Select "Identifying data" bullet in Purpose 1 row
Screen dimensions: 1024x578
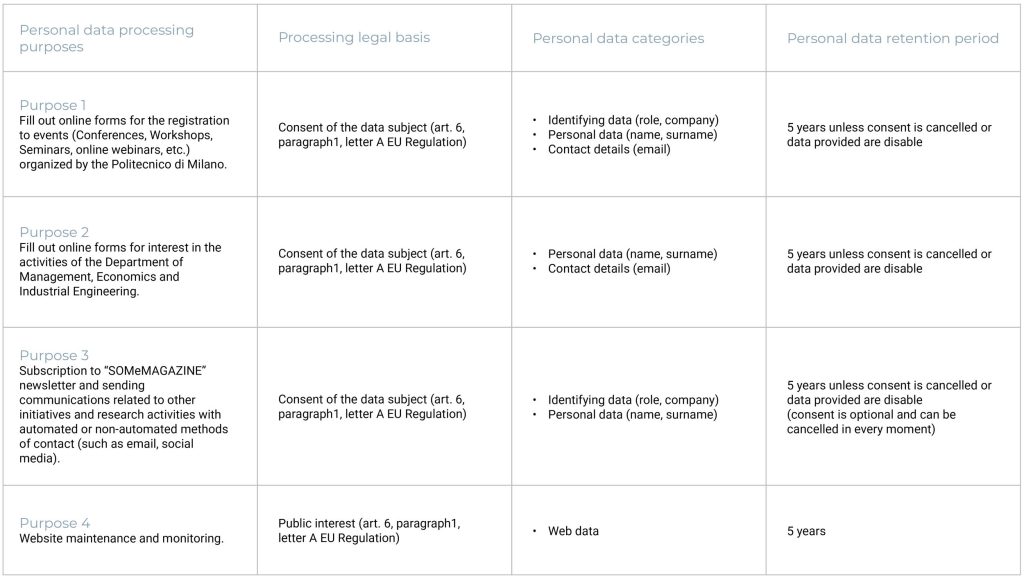633,120
